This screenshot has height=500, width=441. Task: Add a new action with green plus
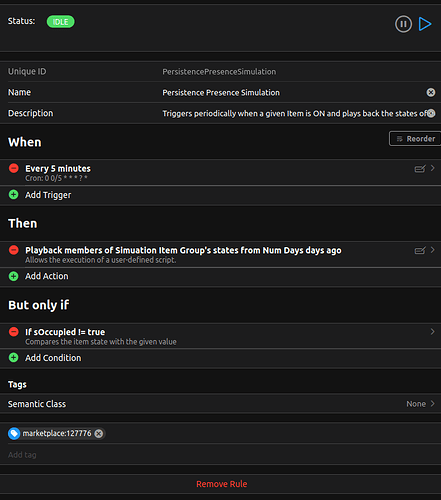[14, 276]
